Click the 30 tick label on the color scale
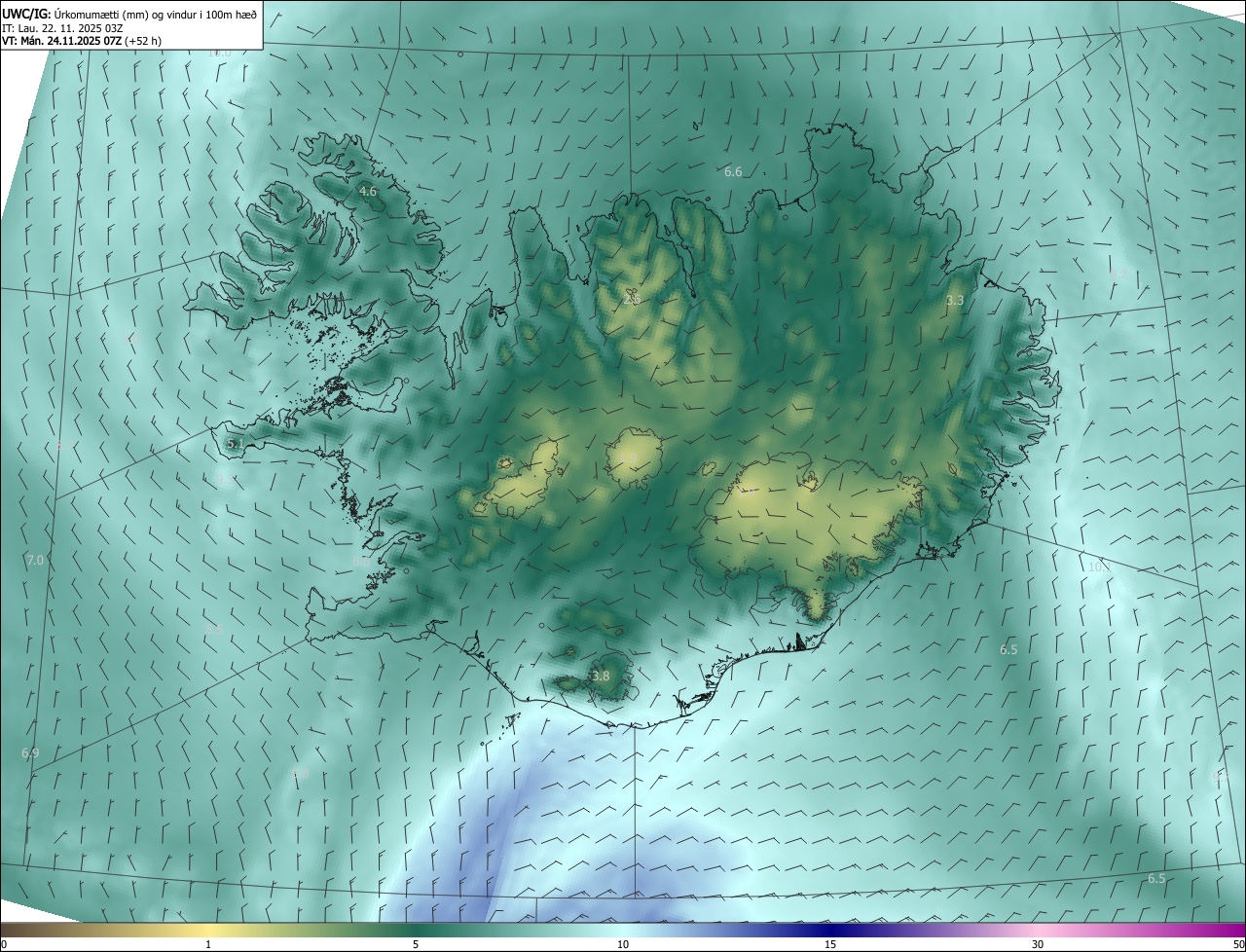Screen dimensions: 1246x952 (x=1038, y=944)
